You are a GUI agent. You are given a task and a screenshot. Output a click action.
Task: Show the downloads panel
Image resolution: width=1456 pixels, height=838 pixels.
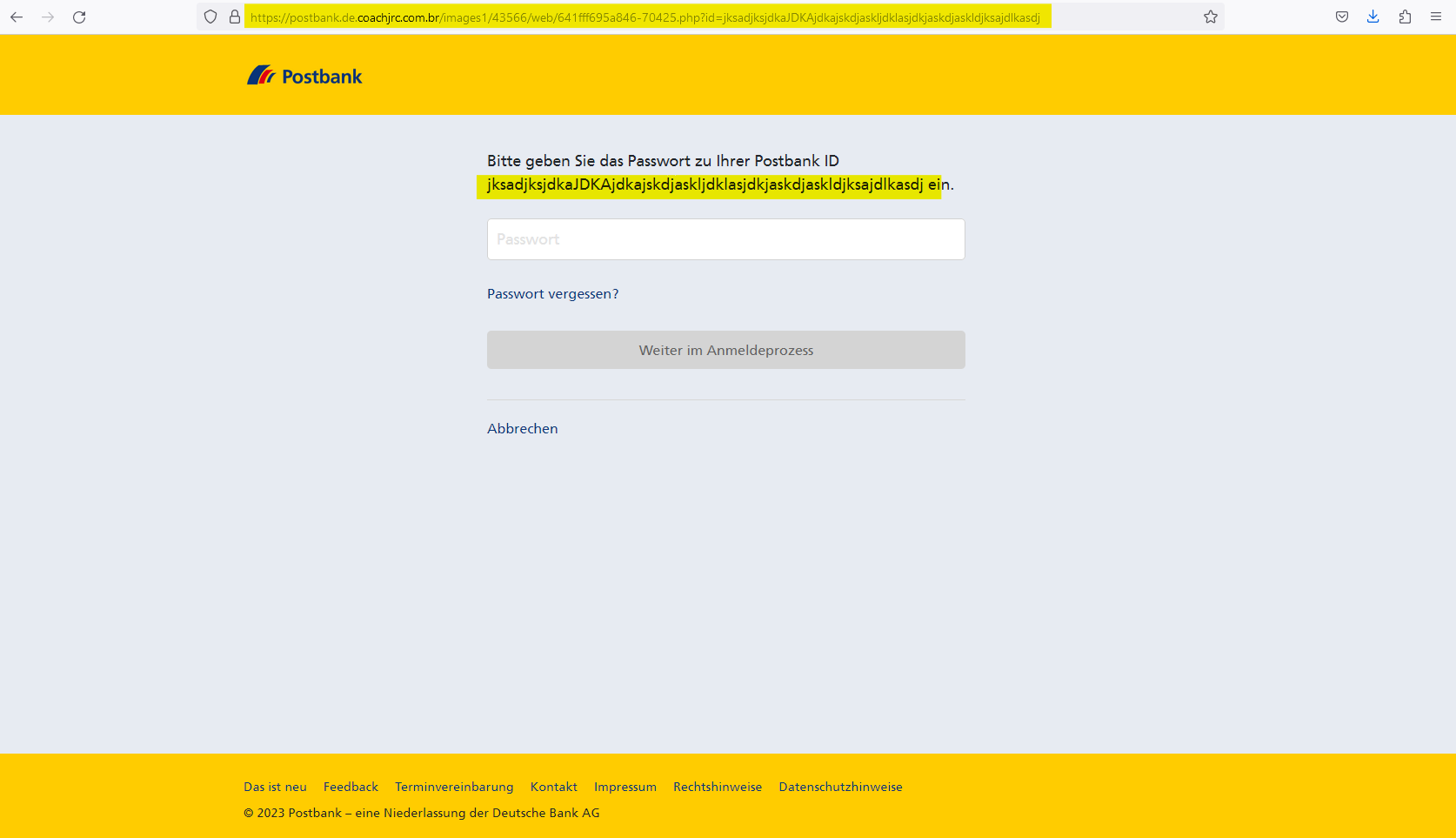[x=1373, y=17]
